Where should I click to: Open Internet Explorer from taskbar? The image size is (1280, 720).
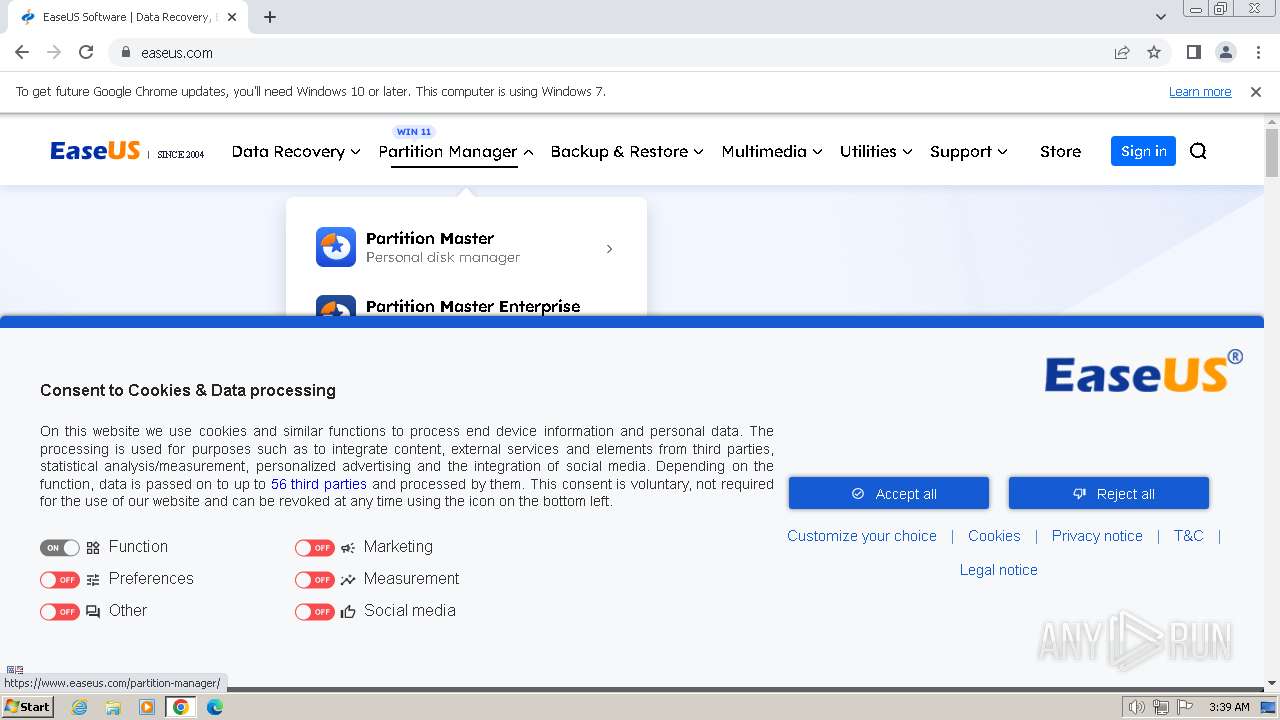pyautogui.click(x=79, y=707)
